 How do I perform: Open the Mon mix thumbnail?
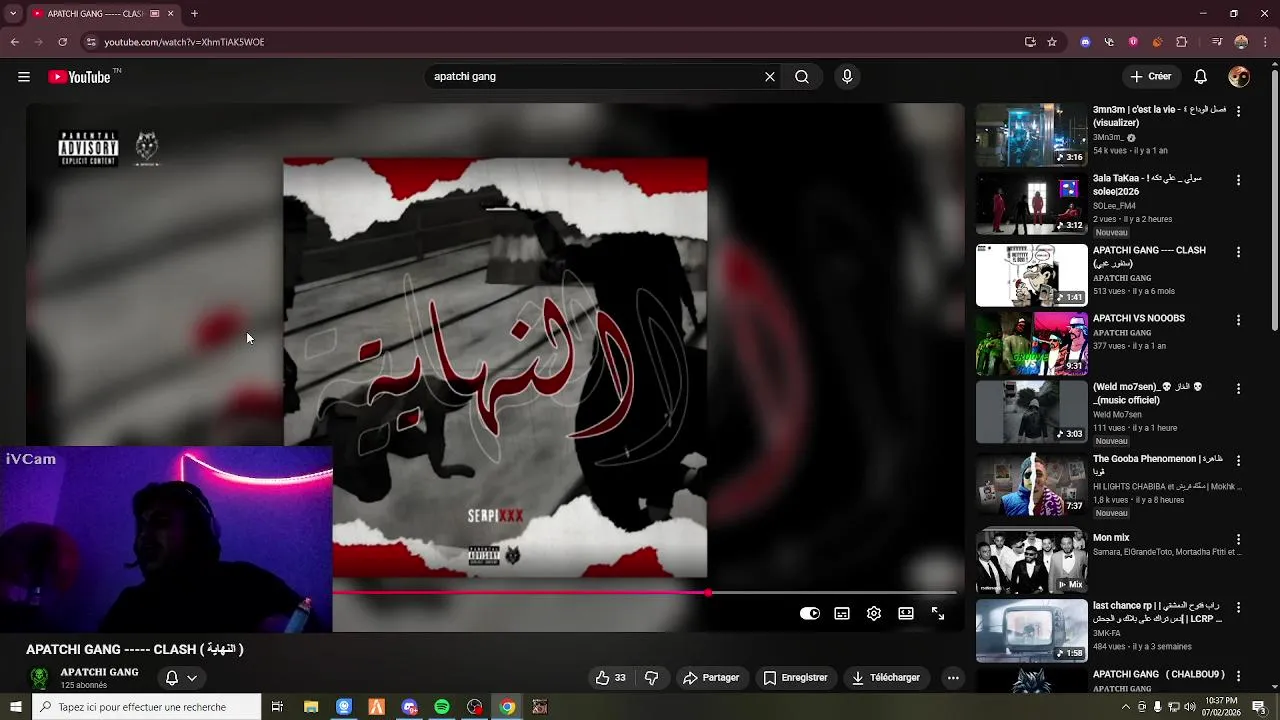coord(1031,563)
